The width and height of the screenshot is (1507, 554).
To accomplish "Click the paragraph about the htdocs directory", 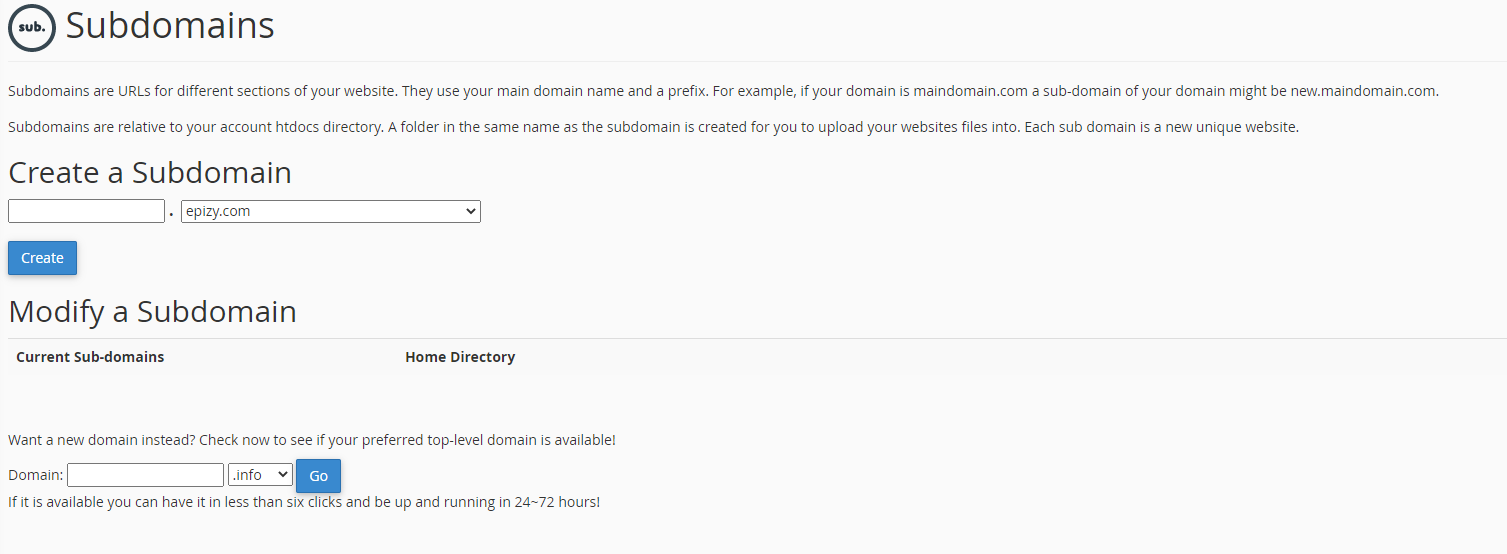I will 653,127.
